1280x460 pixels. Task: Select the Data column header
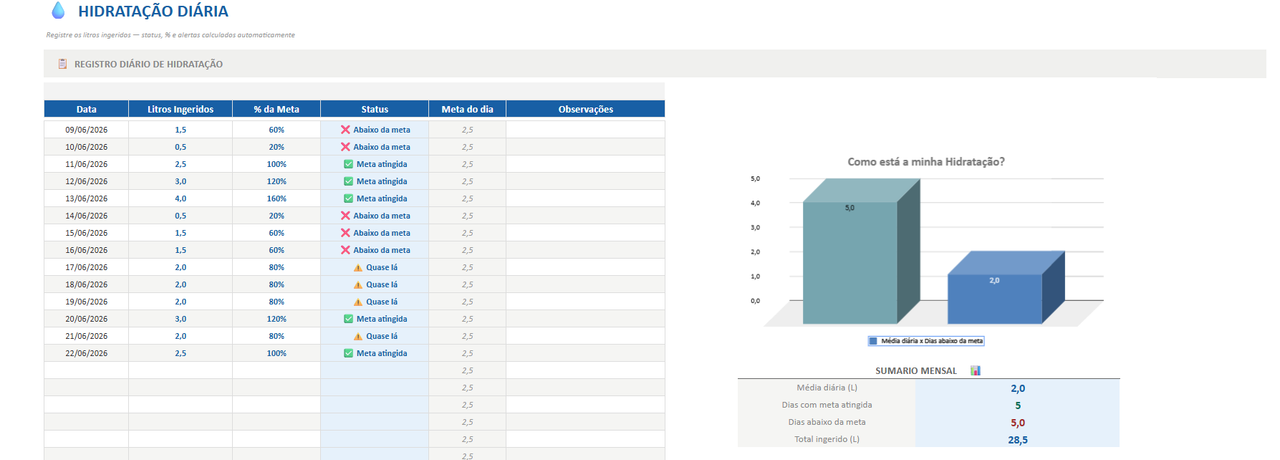click(x=86, y=109)
